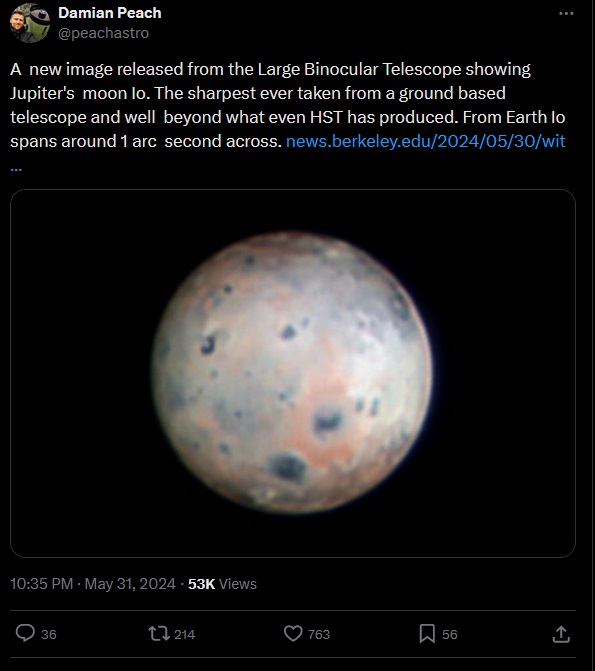This screenshot has height=671, width=595.
Task: Click the share upload icon
Action: [561, 634]
